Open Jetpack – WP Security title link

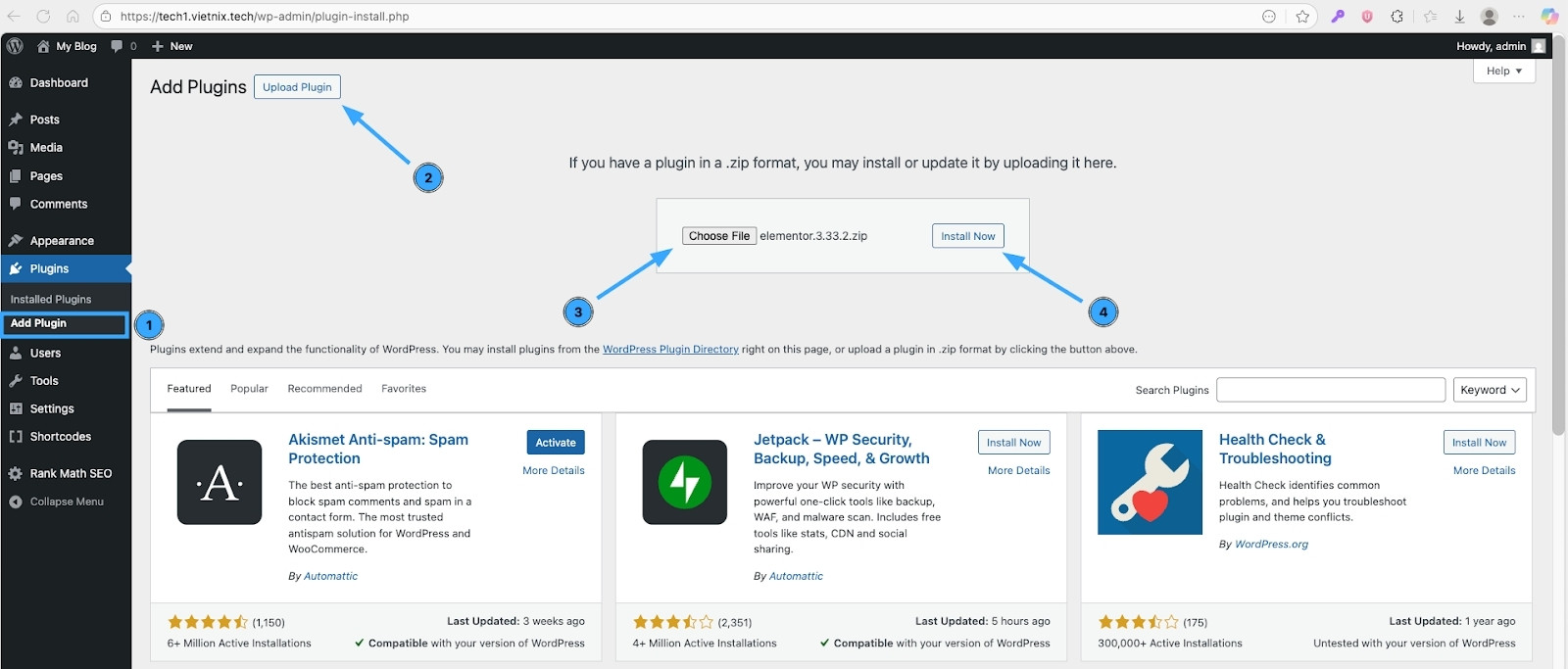point(842,449)
